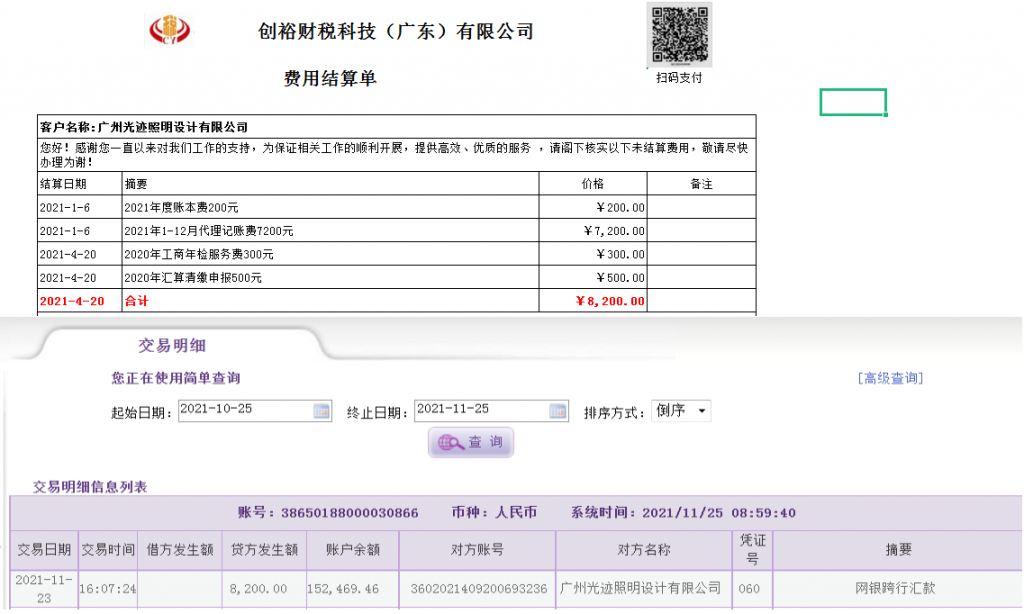Select the 2020年工商年检服务费300元 cell
This screenshot has width=1024, height=614.
point(330,255)
